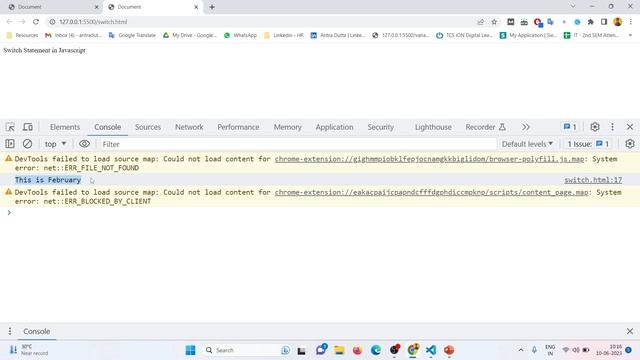Open the issues counter badge in the tab bar

[570, 127]
